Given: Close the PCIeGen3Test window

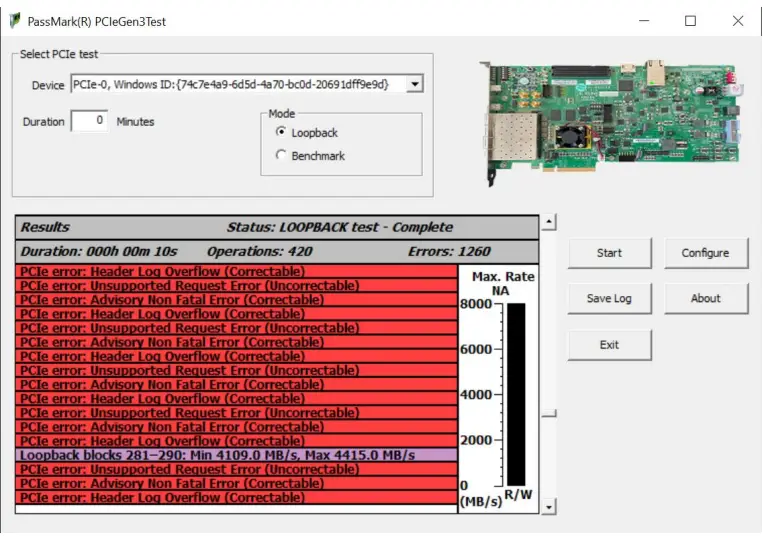Looking at the screenshot, I should pyautogui.click(x=738, y=21).
